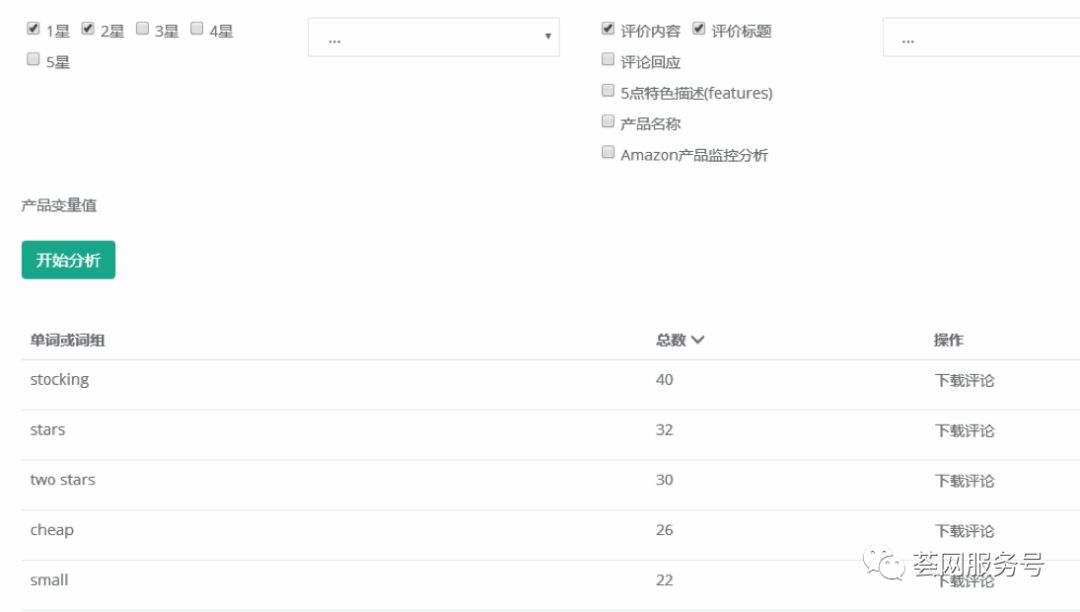Tick the 产品名称 checkbox
The height and width of the screenshot is (612, 1080).
click(608, 122)
